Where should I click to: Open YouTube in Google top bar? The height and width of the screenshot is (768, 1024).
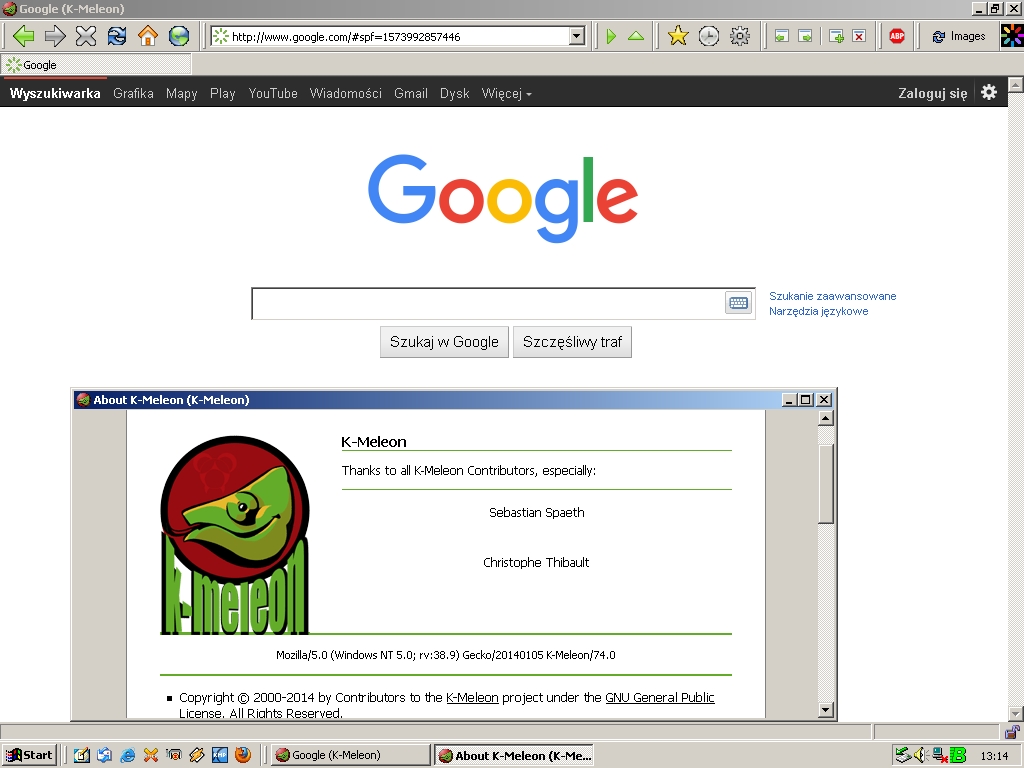273,93
